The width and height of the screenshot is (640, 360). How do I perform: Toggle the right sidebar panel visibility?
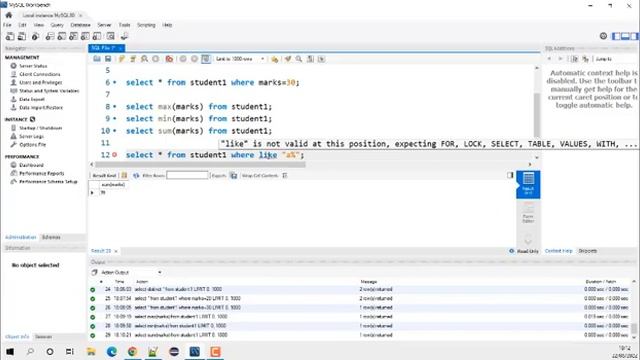(633, 36)
